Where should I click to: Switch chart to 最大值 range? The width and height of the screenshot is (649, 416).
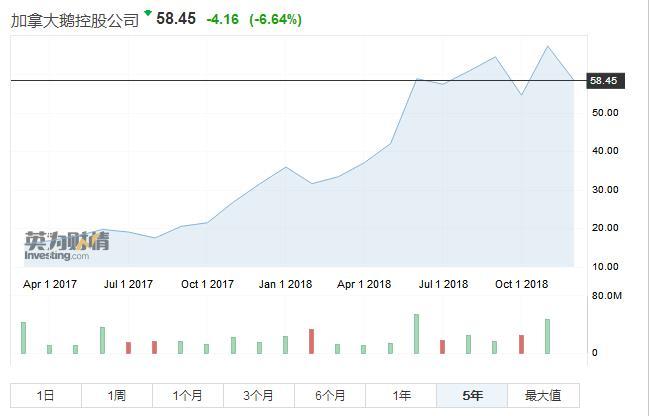coord(543,395)
